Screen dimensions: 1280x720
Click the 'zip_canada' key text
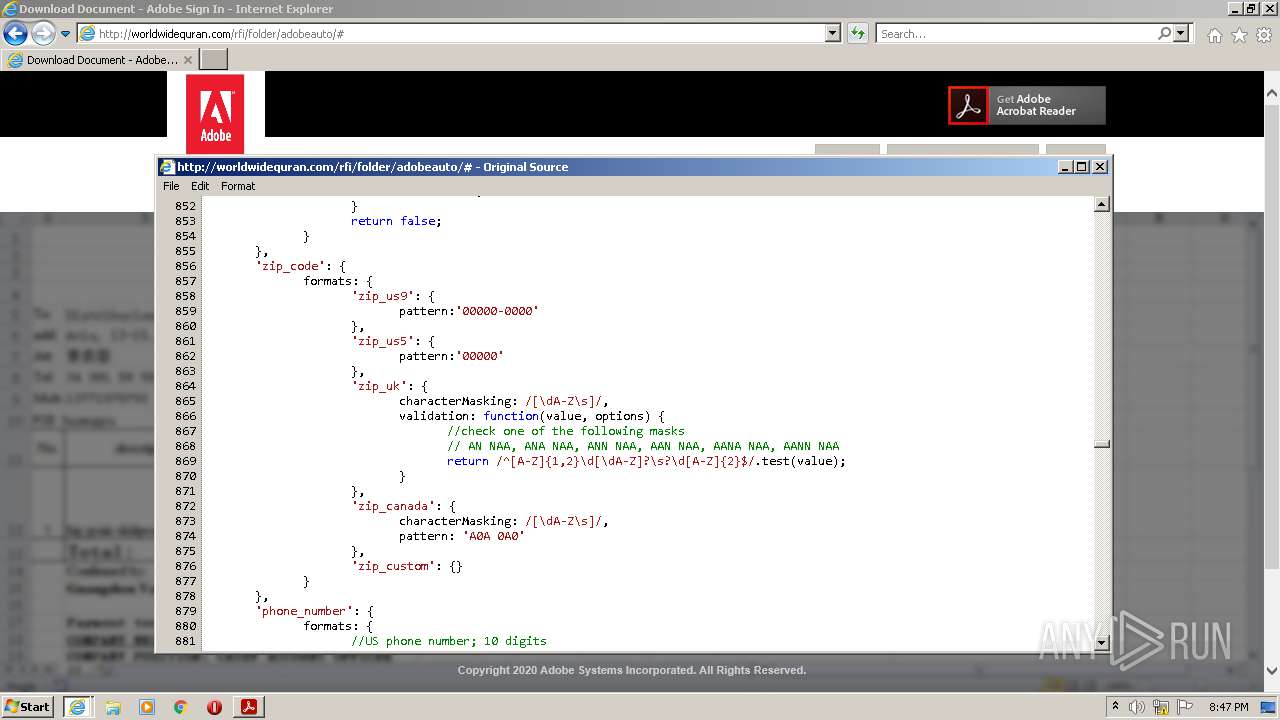click(393, 506)
